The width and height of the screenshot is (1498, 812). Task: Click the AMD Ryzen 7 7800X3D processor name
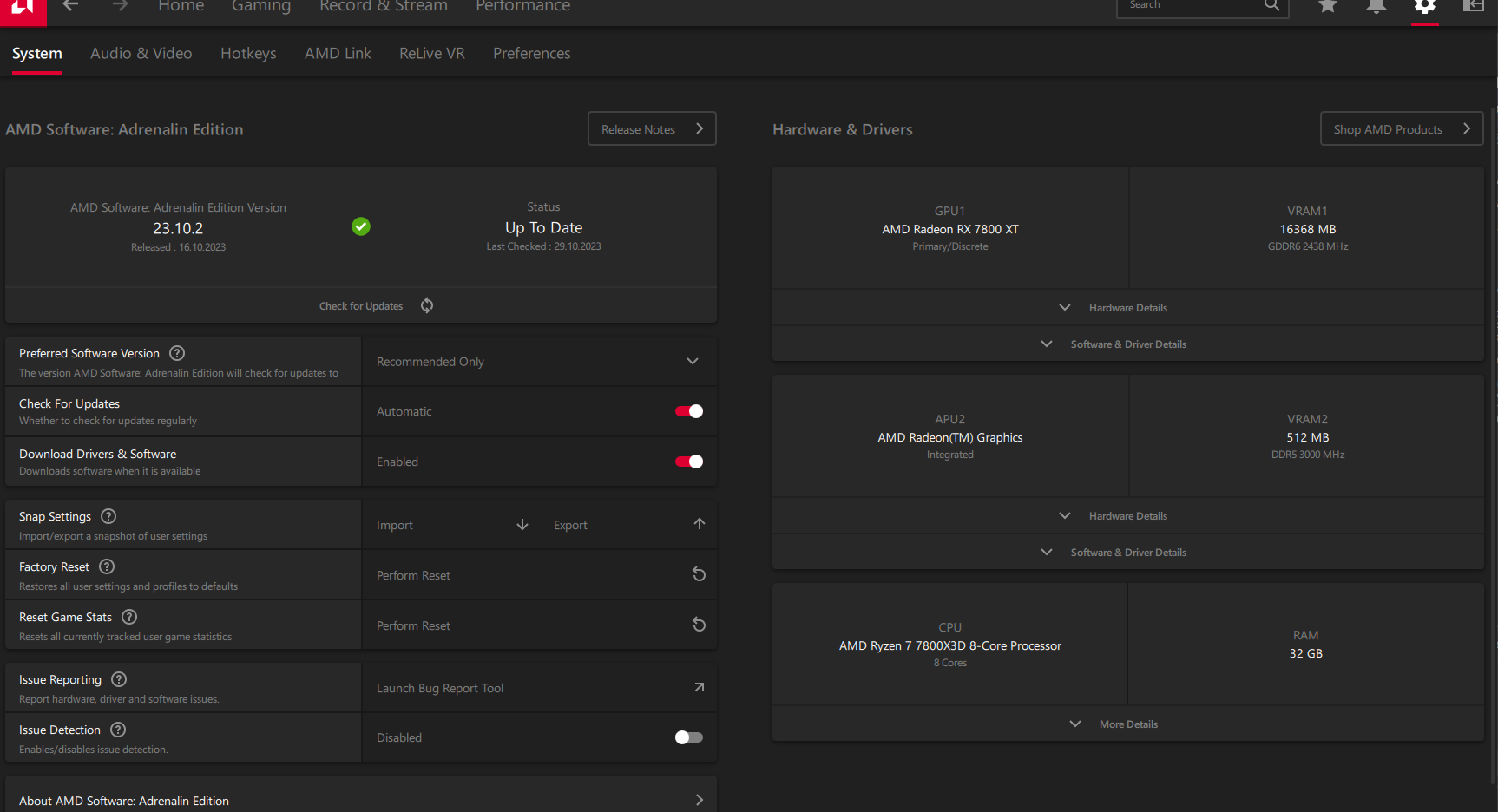[x=950, y=645]
